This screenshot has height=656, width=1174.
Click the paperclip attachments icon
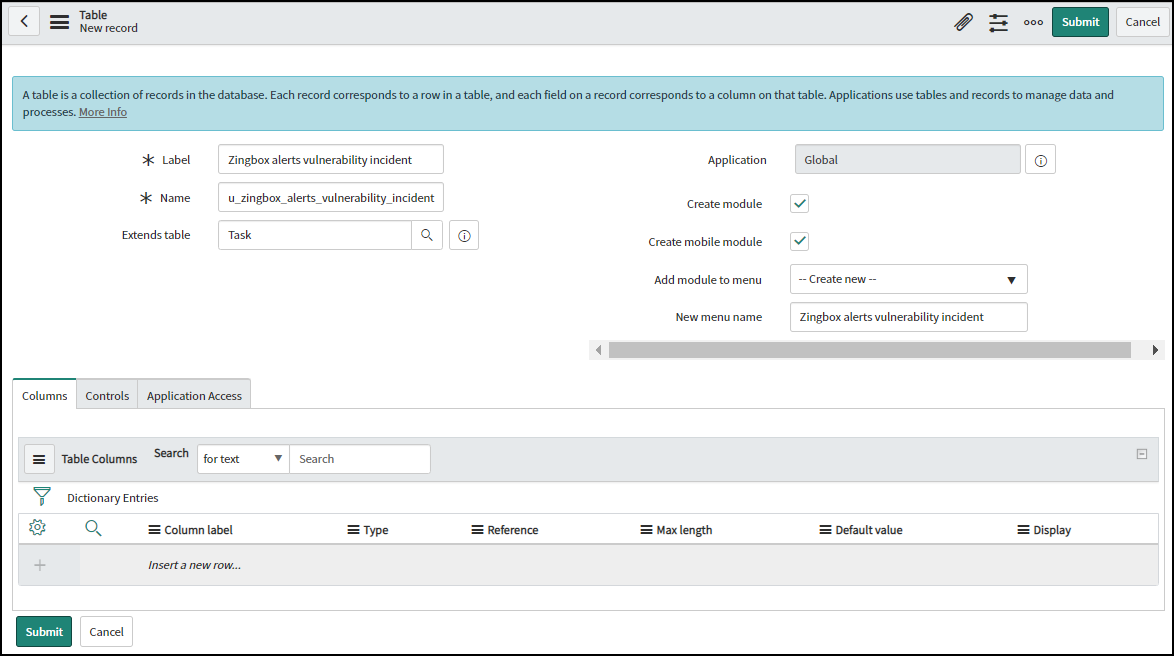pyautogui.click(x=963, y=22)
